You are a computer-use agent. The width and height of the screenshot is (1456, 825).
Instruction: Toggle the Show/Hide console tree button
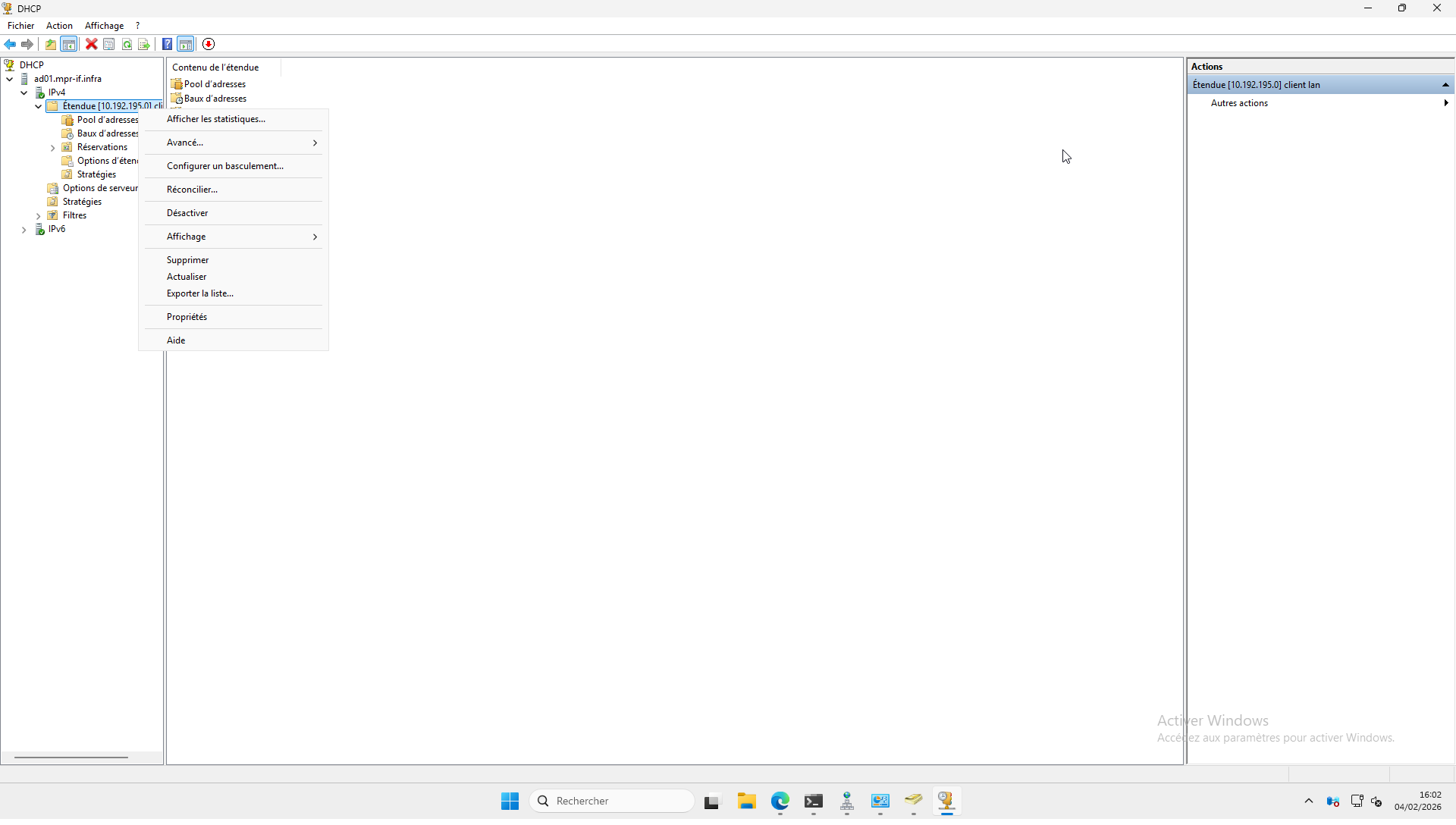(x=69, y=44)
